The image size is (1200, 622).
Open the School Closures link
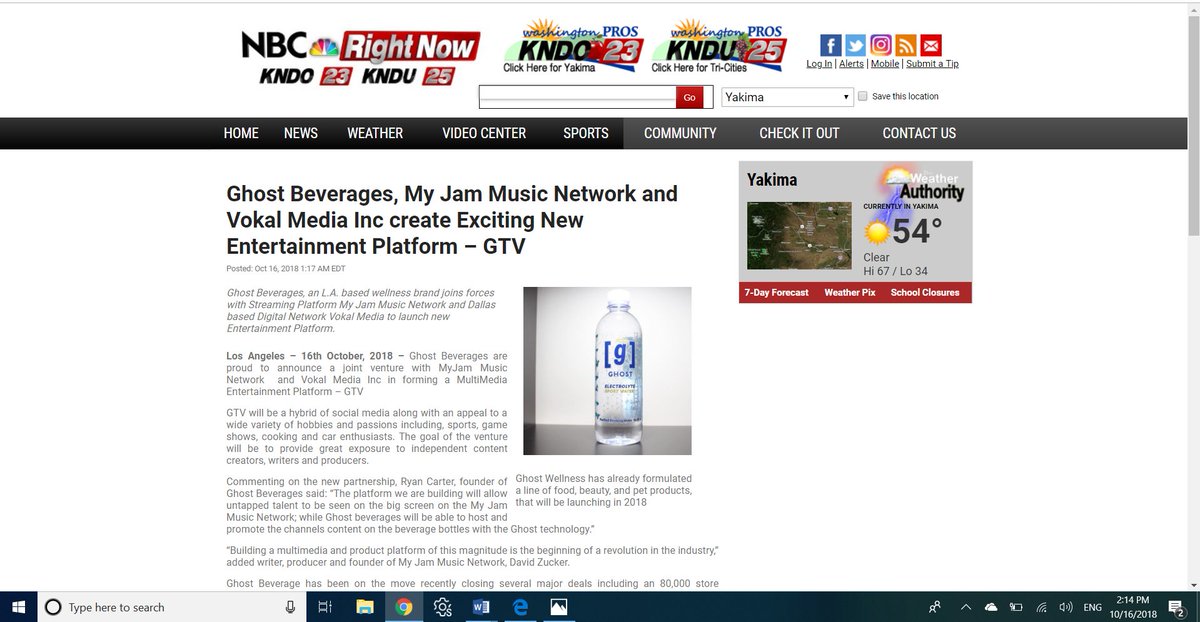(x=925, y=292)
